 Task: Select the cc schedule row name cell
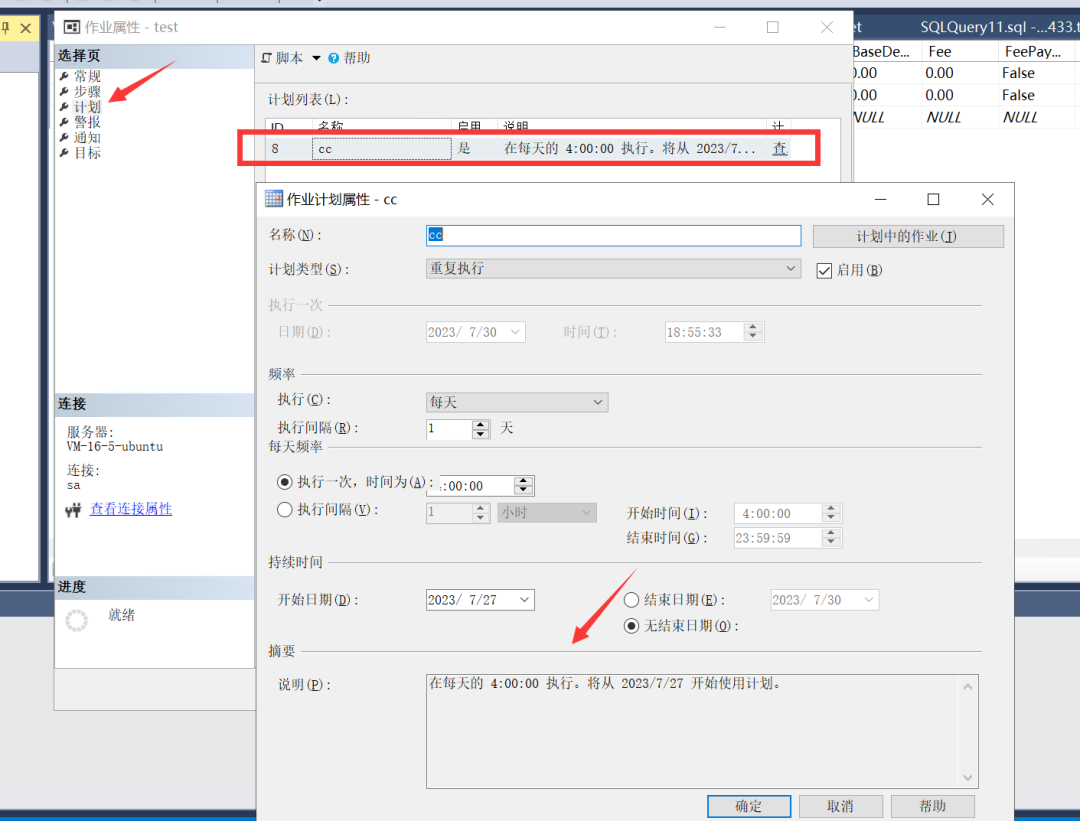point(382,148)
